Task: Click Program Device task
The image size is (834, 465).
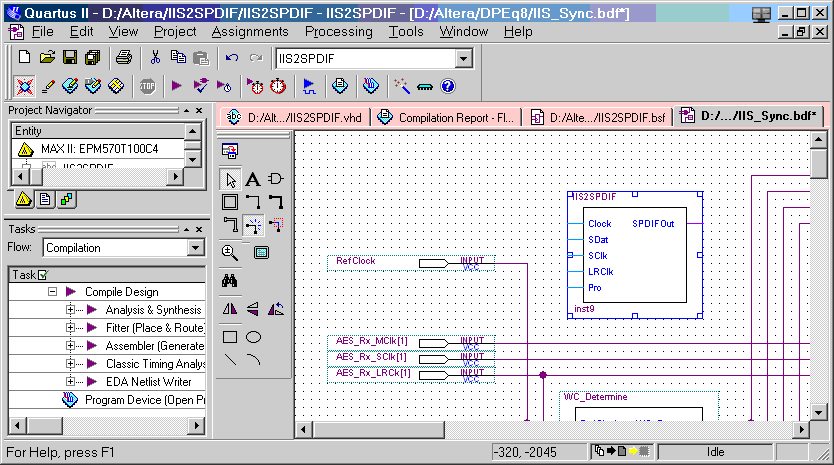Action: 133,400
